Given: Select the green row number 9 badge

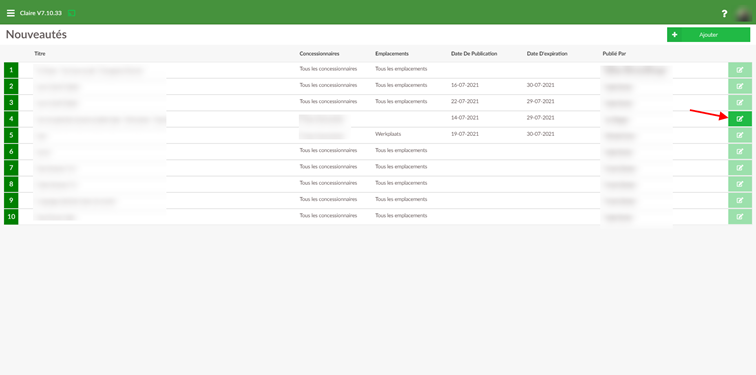Looking at the screenshot, I should 11,201.
